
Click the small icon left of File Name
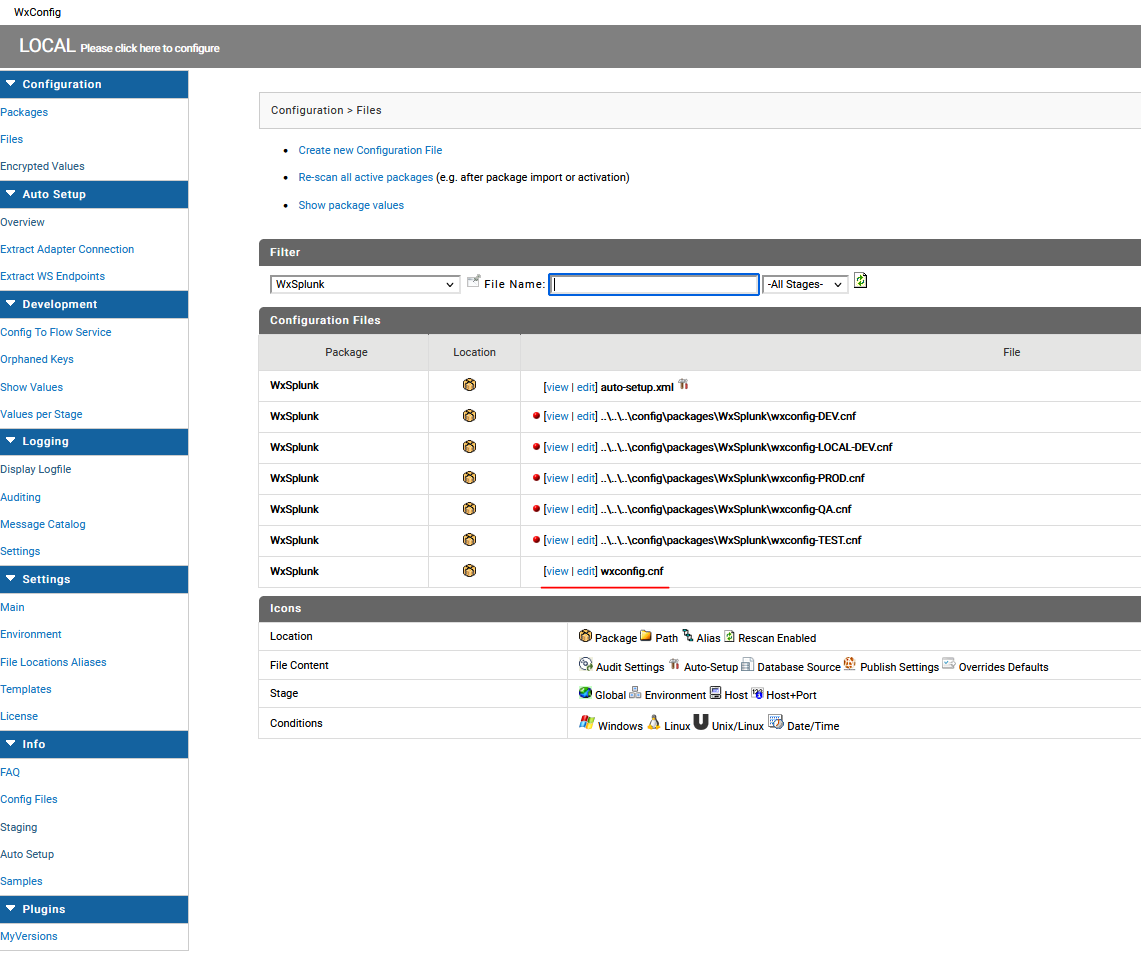click(473, 283)
